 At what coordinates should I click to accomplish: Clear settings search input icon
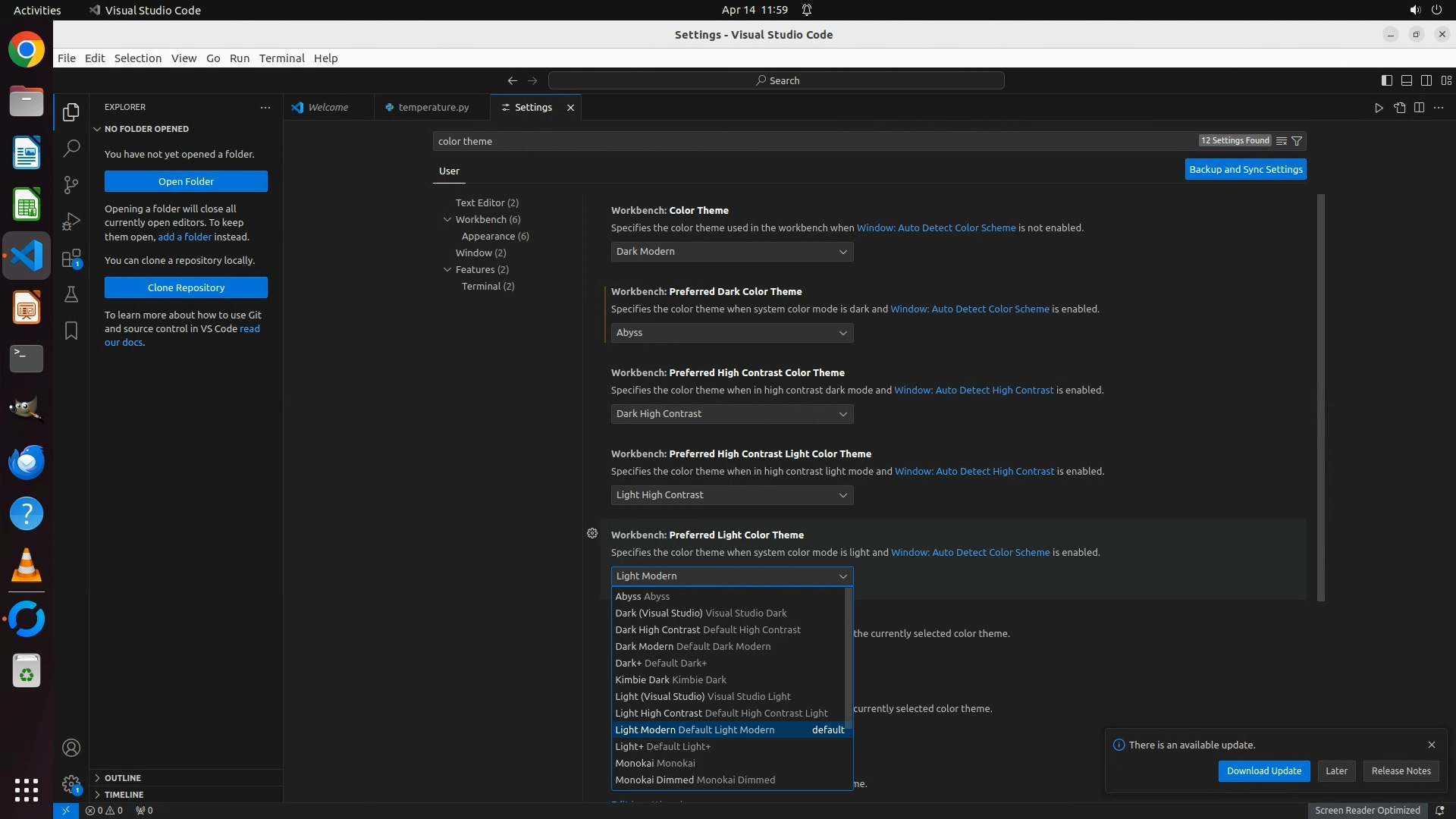tap(1282, 141)
